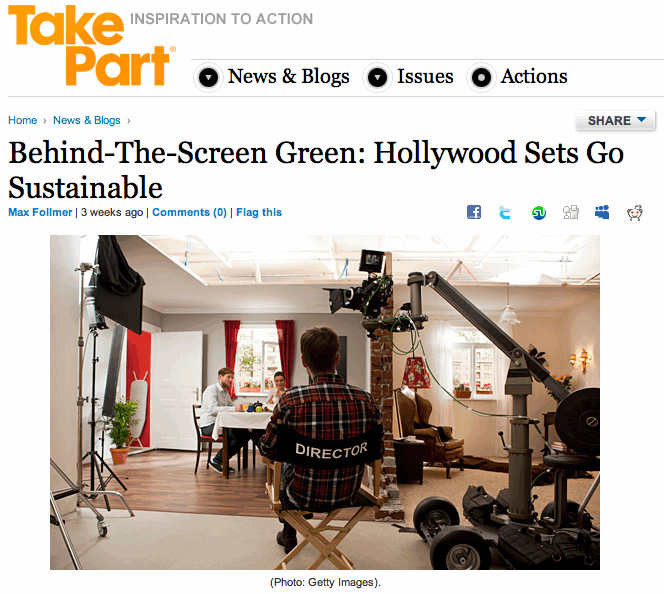
Task: Expand the Issues dropdown arrow
Action: (x=377, y=77)
